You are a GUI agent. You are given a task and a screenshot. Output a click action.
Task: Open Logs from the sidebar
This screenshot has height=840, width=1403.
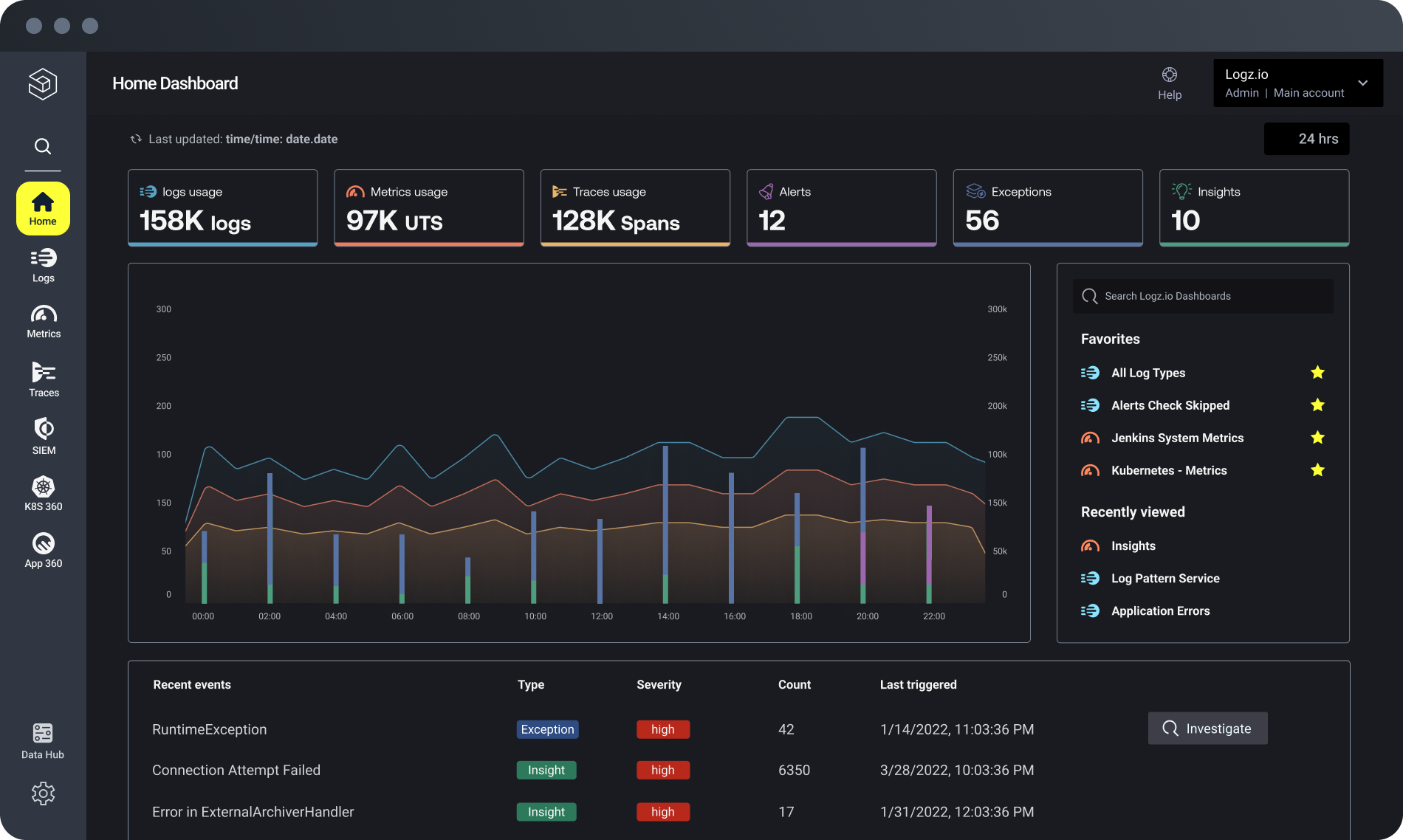click(x=44, y=266)
